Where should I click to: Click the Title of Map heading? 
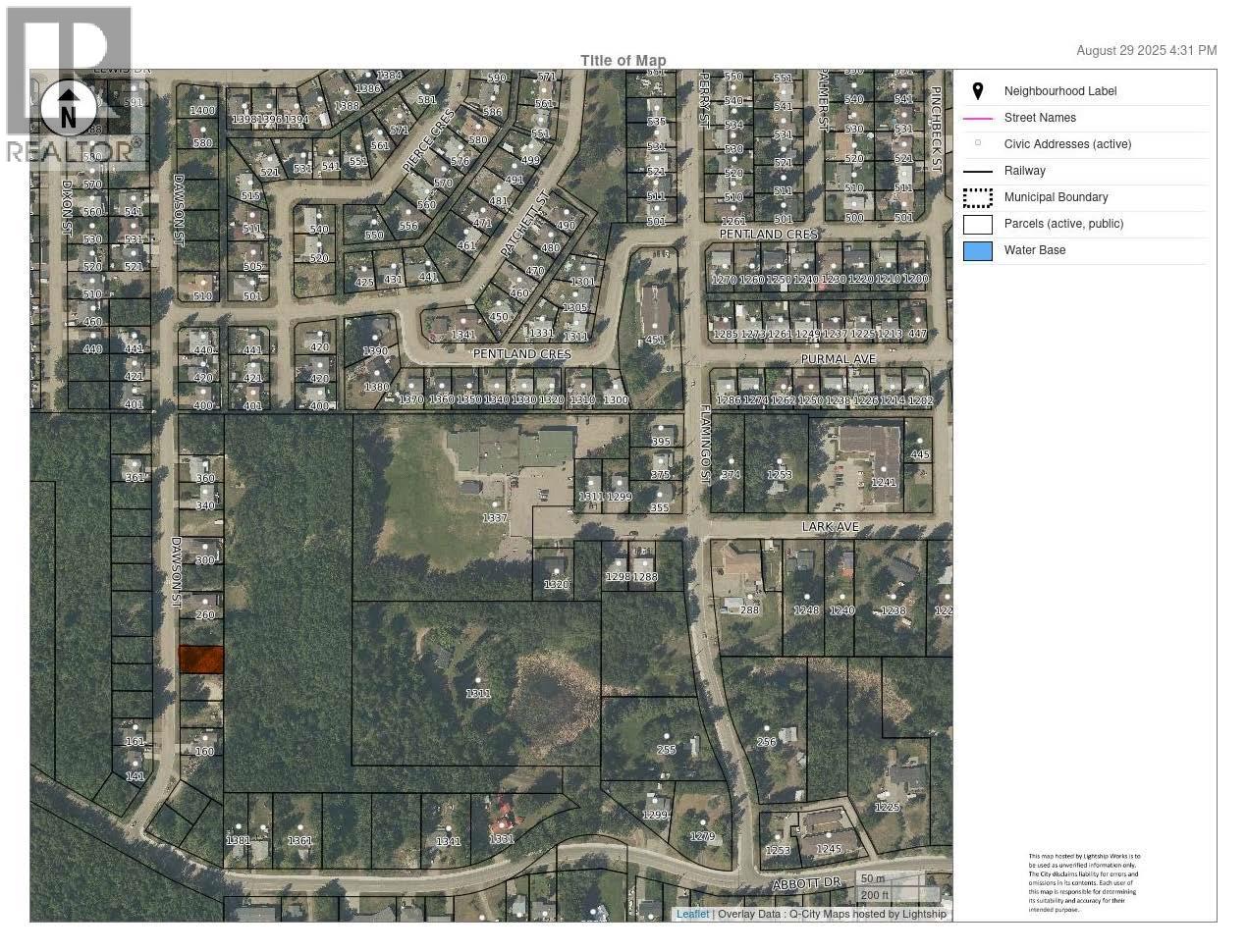pyautogui.click(x=623, y=60)
